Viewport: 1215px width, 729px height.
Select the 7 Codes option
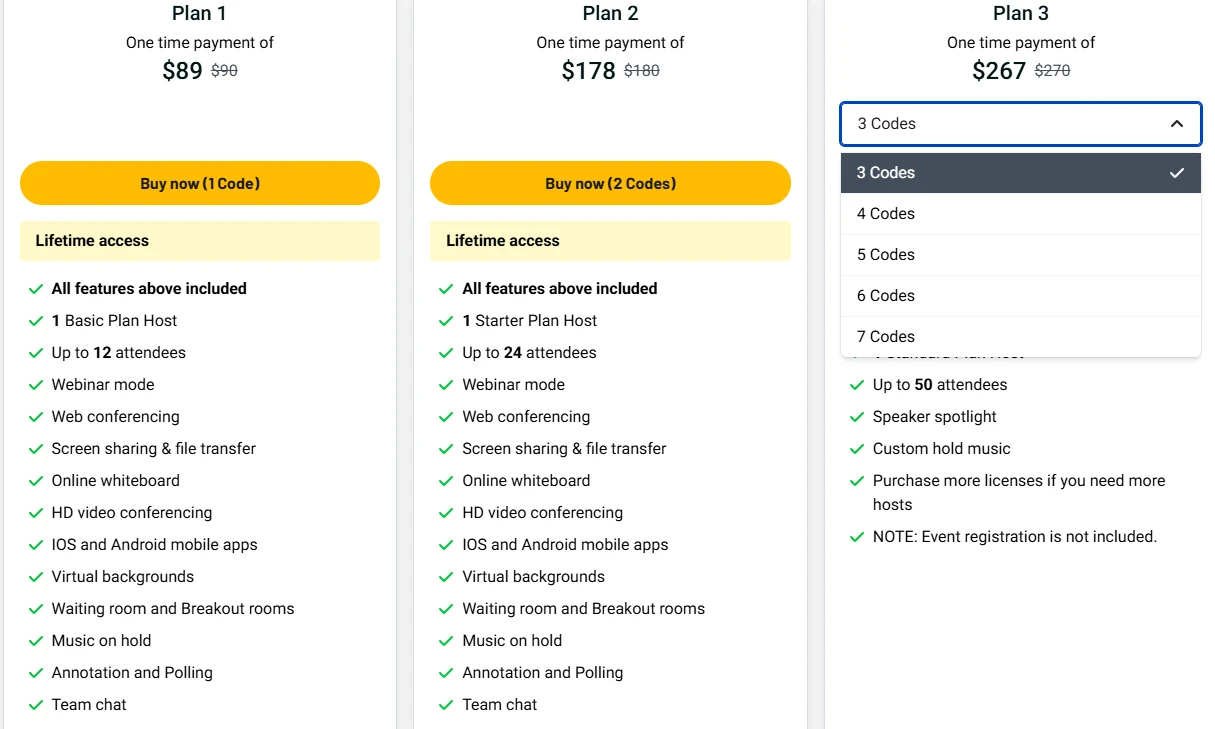click(1020, 337)
